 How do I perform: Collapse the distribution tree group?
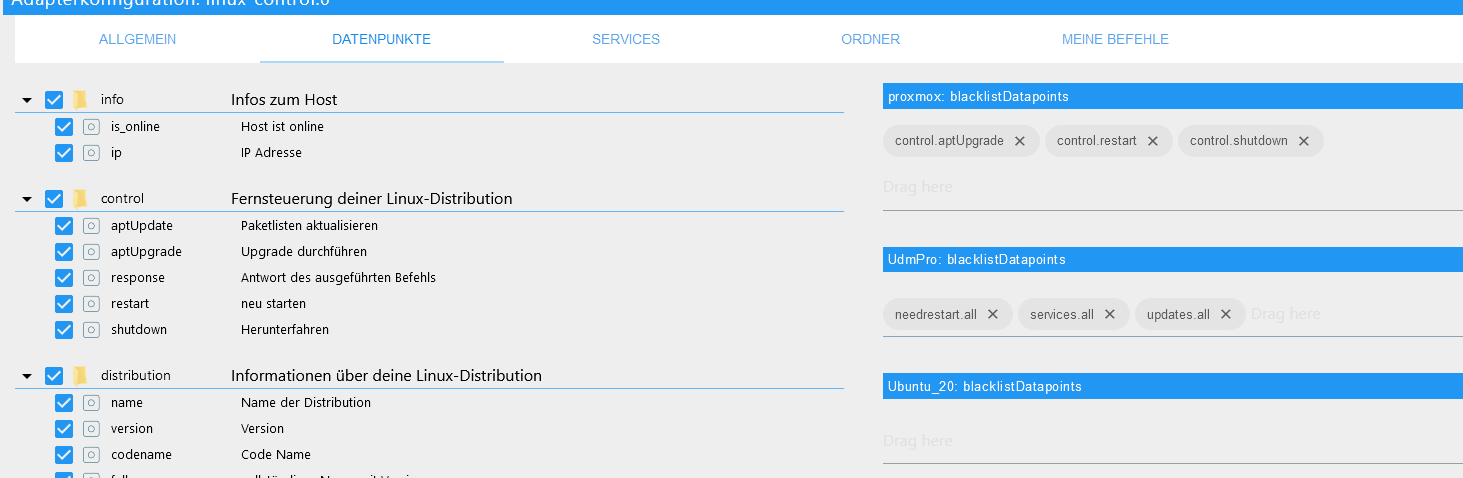(x=27, y=377)
